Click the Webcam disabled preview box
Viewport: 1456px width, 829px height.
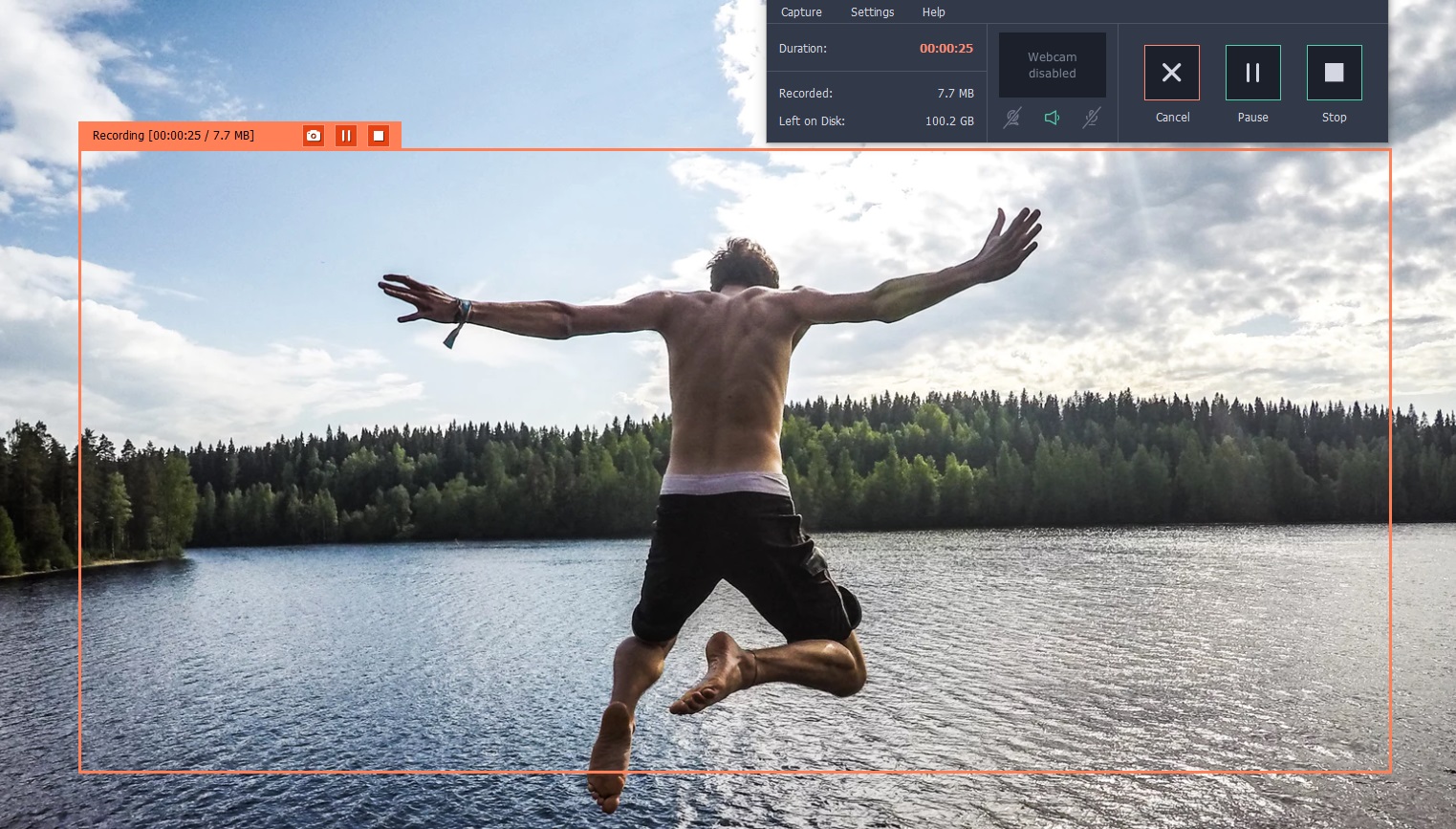coord(1052,65)
